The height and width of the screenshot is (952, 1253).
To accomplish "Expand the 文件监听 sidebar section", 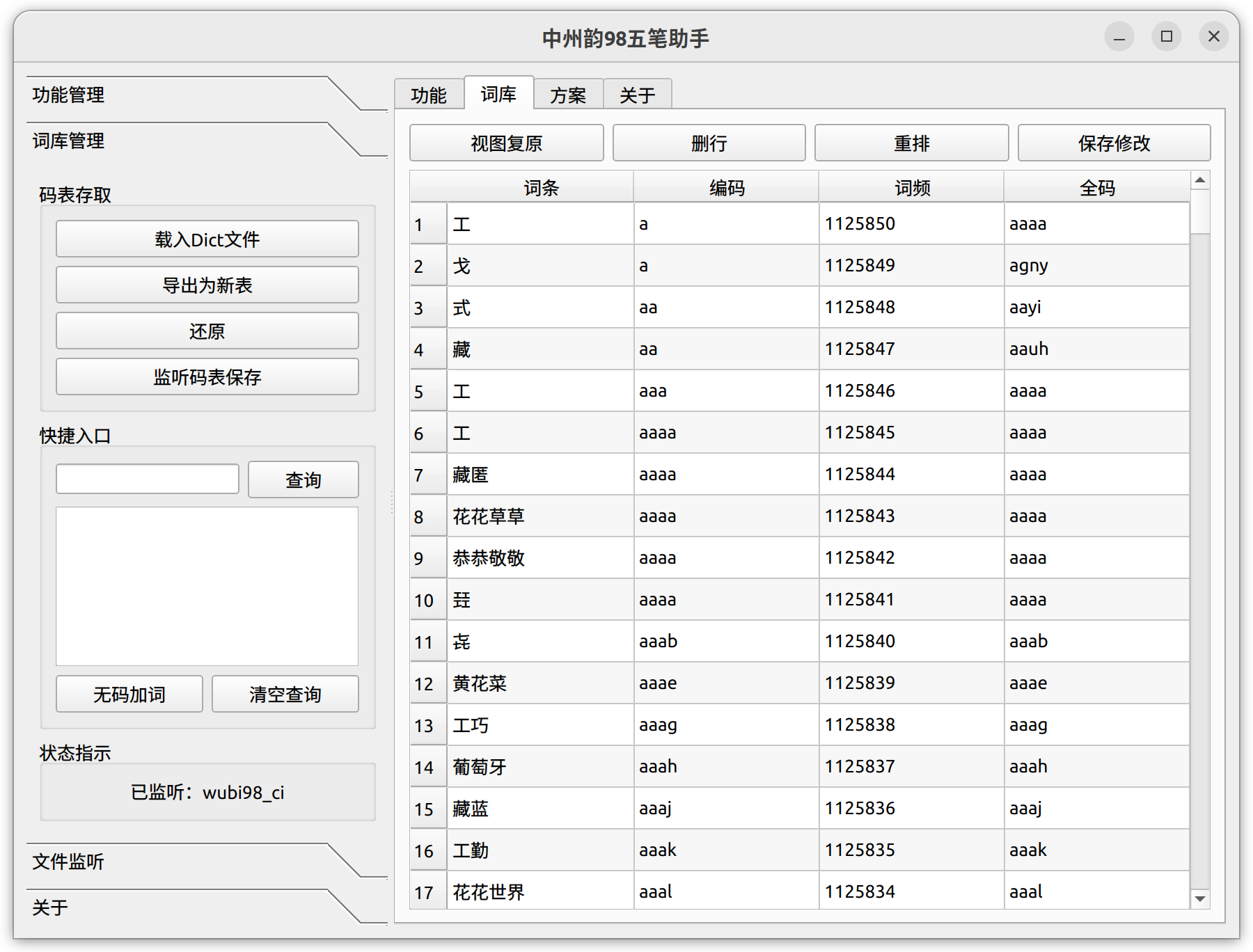I will (68, 862).
